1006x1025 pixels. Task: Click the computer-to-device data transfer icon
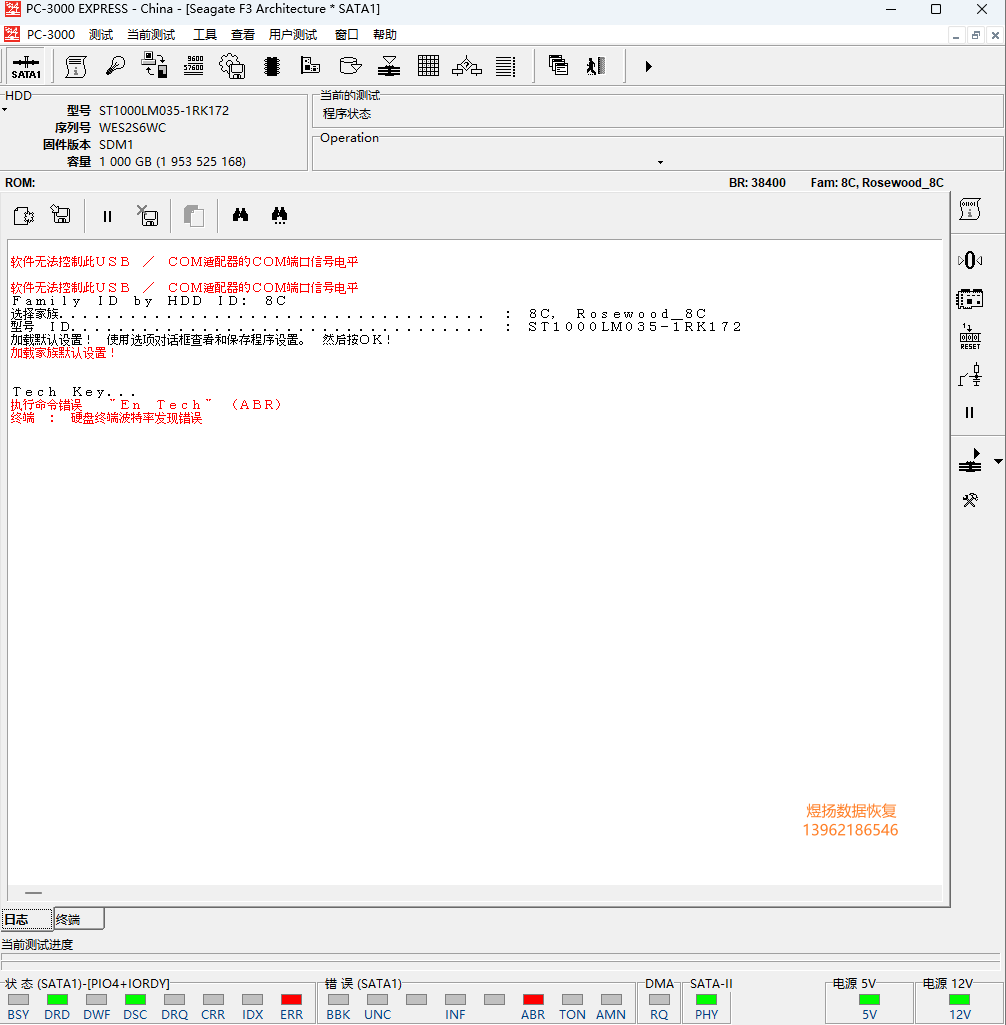tap(154, 65)
